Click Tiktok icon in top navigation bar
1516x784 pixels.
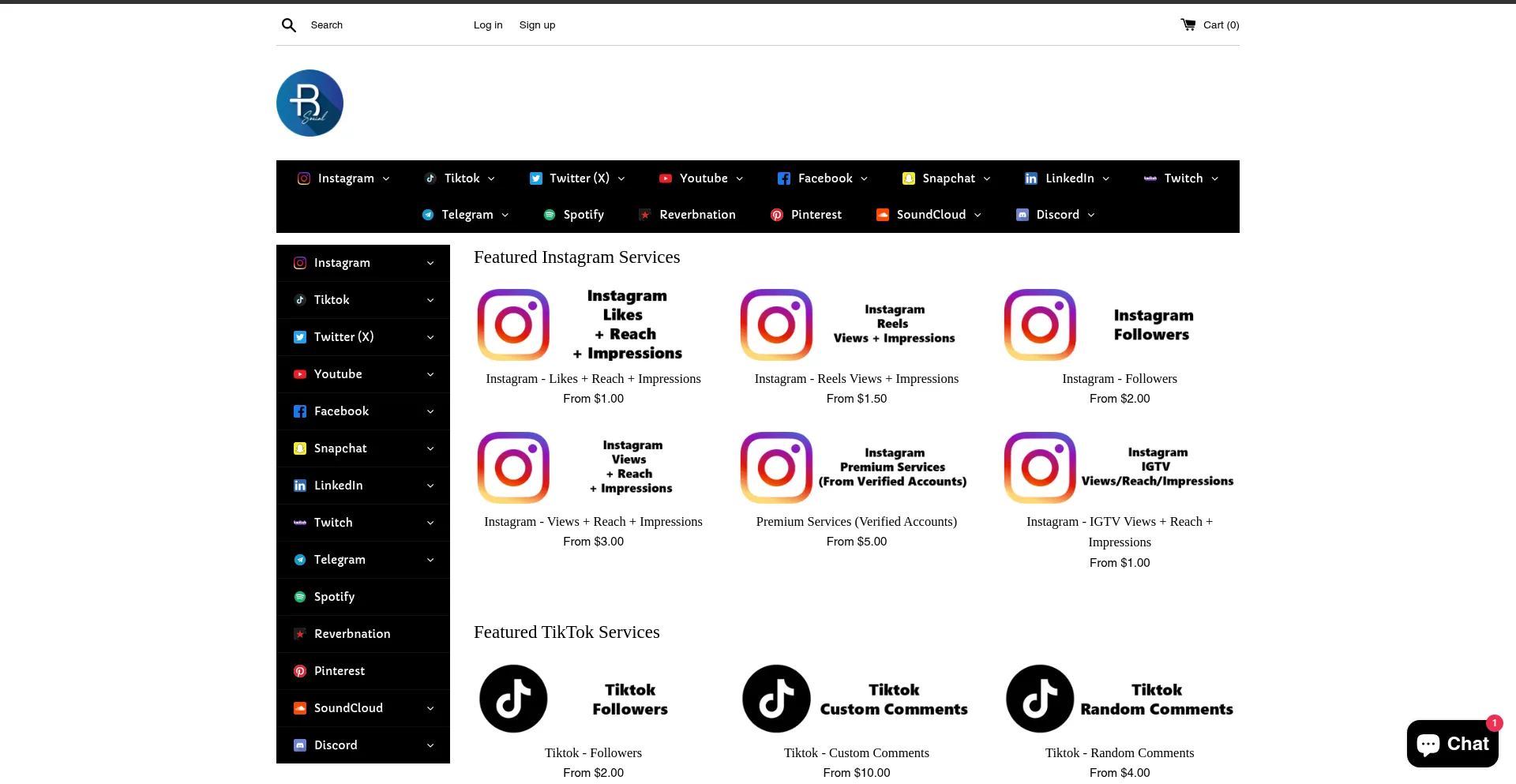click(430, 178)
